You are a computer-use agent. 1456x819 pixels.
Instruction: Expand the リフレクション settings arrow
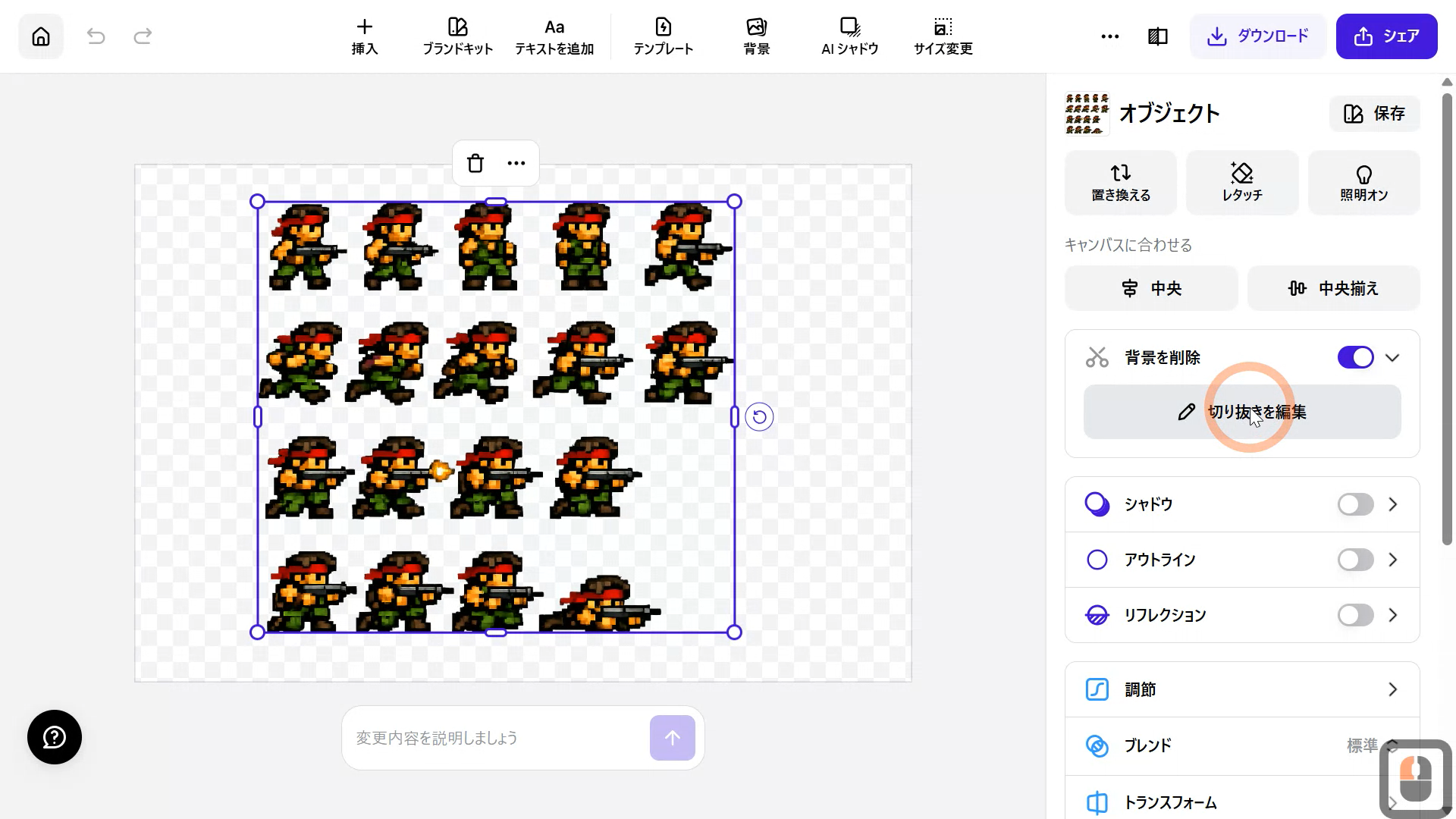pyautogui.click(x=1393, y=615)
